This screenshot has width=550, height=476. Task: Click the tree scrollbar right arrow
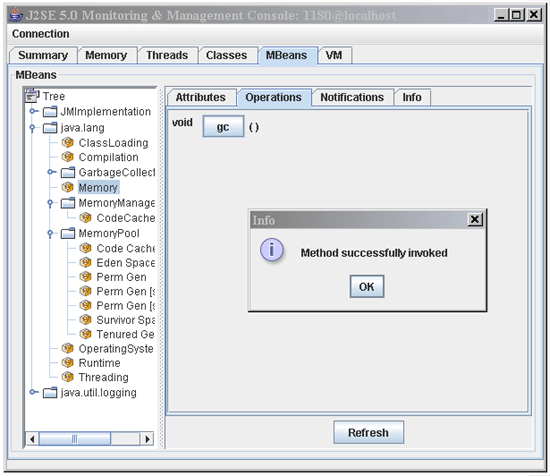pos(147,439)
